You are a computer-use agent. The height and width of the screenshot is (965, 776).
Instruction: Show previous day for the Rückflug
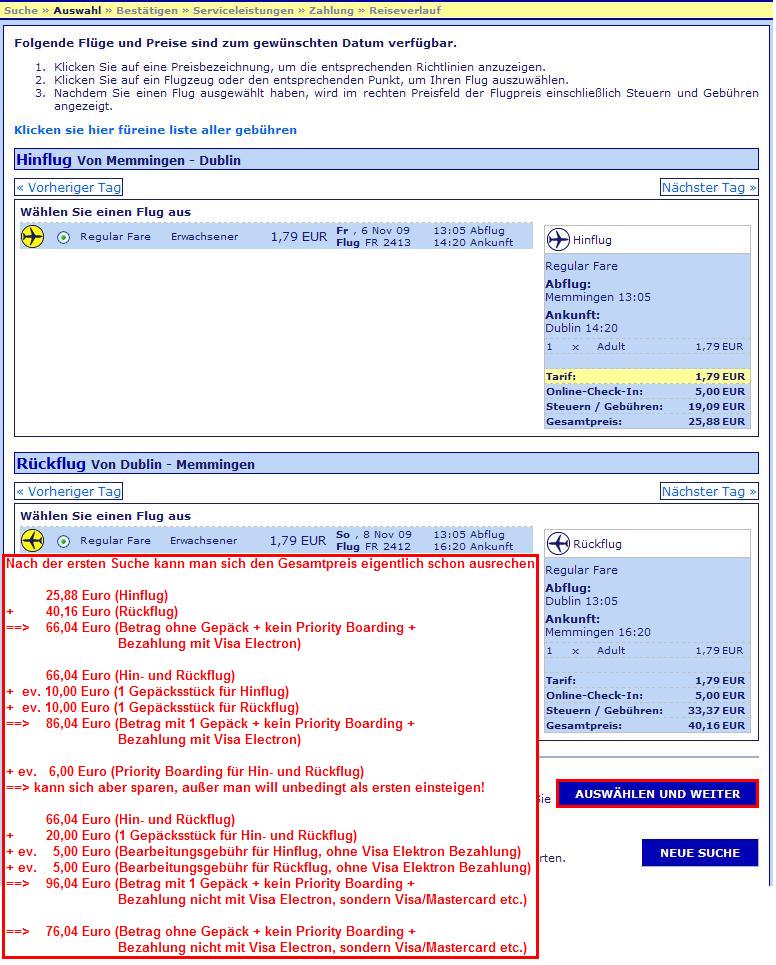click(x=69, y=491)
